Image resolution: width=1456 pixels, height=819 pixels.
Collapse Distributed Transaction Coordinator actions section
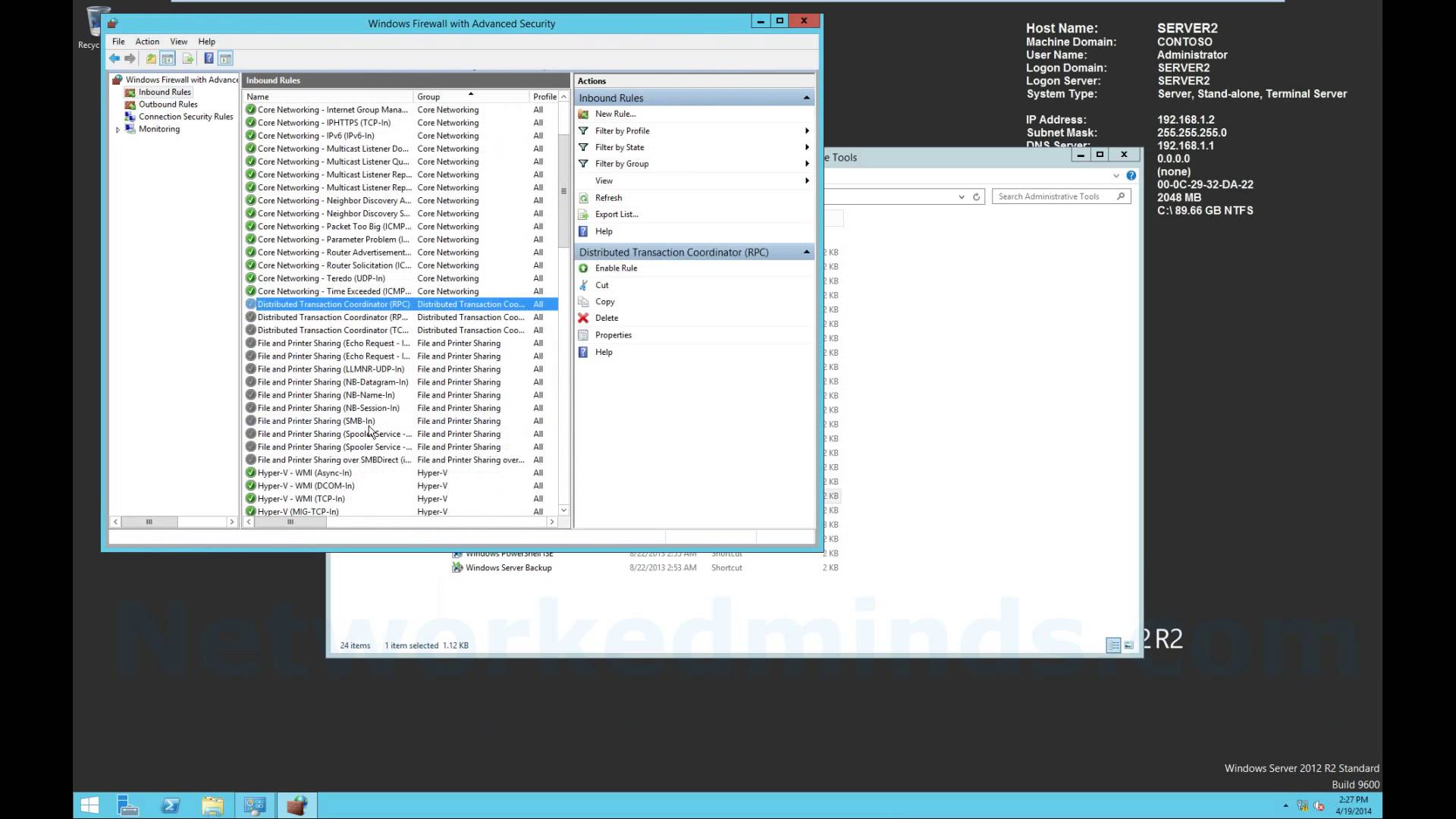(x=806, y=252)
